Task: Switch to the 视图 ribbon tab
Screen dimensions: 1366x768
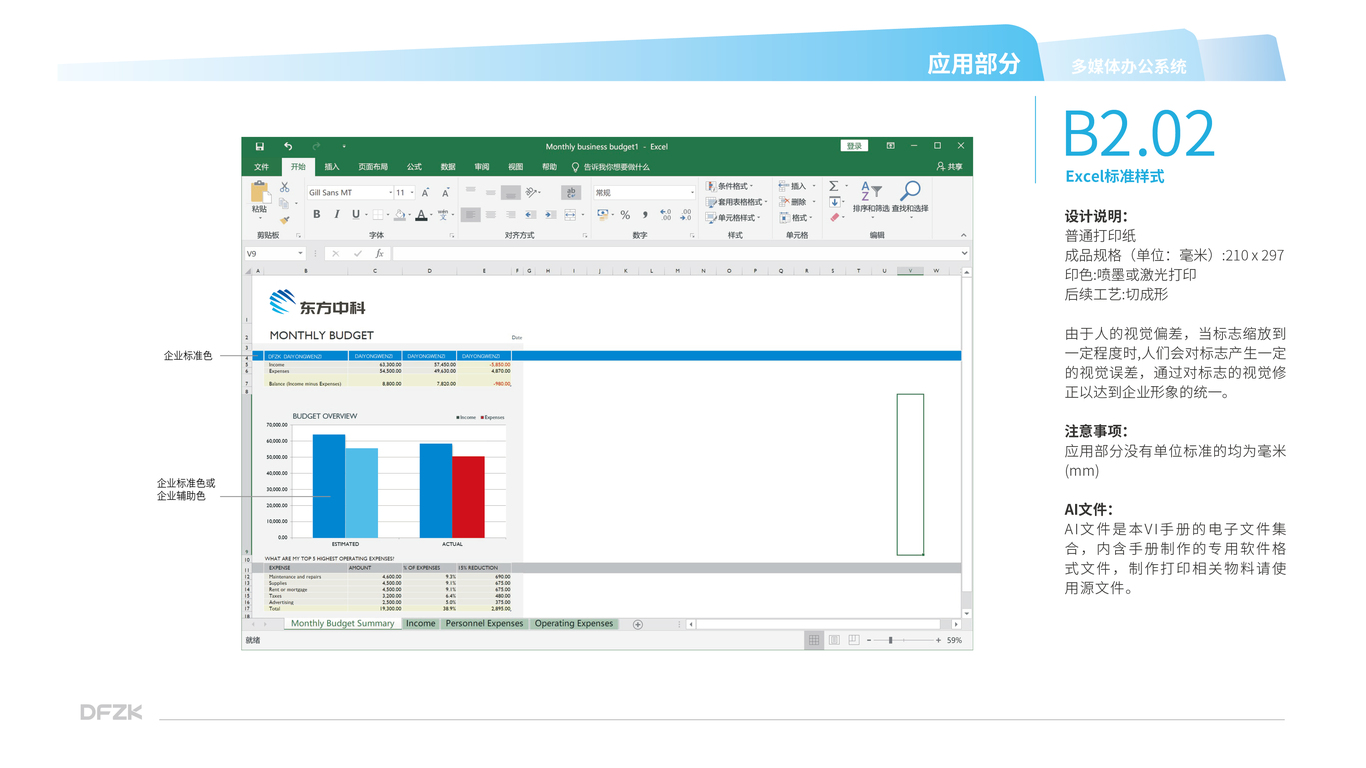Action: pyautogui.click(x=516, y=167)
